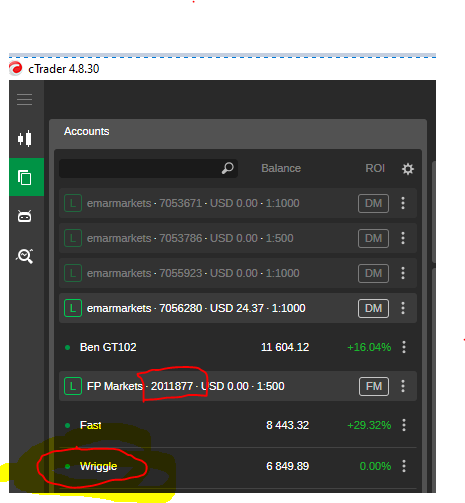The width and height of the screenshot is (465, 503).
Task: Sort by the Balance column header
Action: point(281,168)
